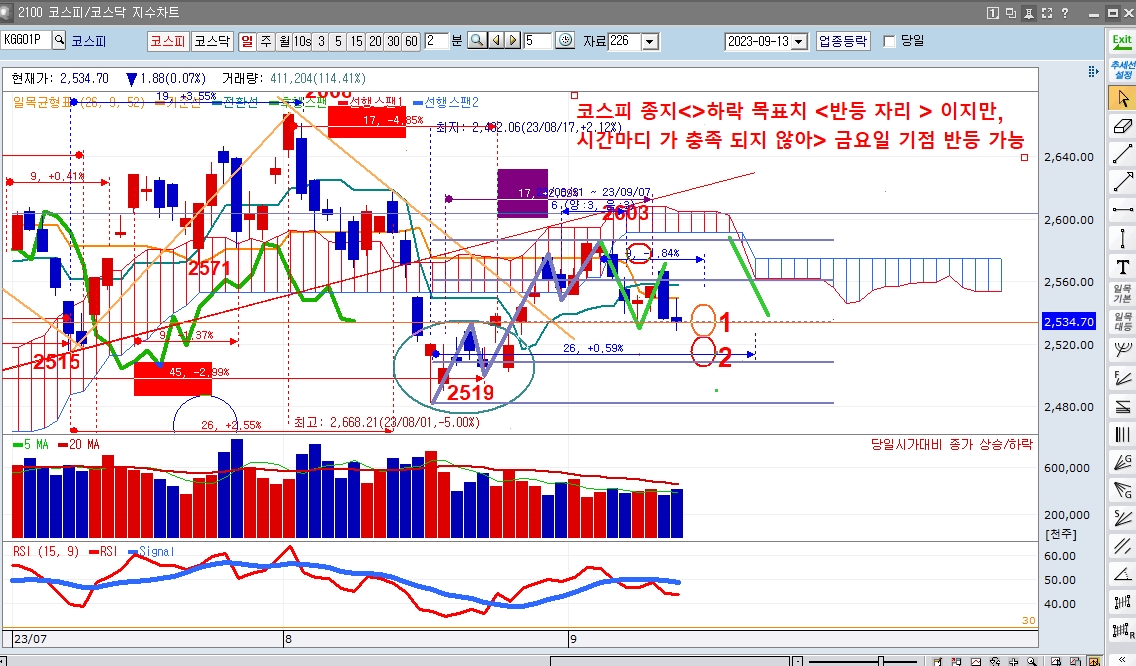Select the regression channel grid tool

point(1122,602)
